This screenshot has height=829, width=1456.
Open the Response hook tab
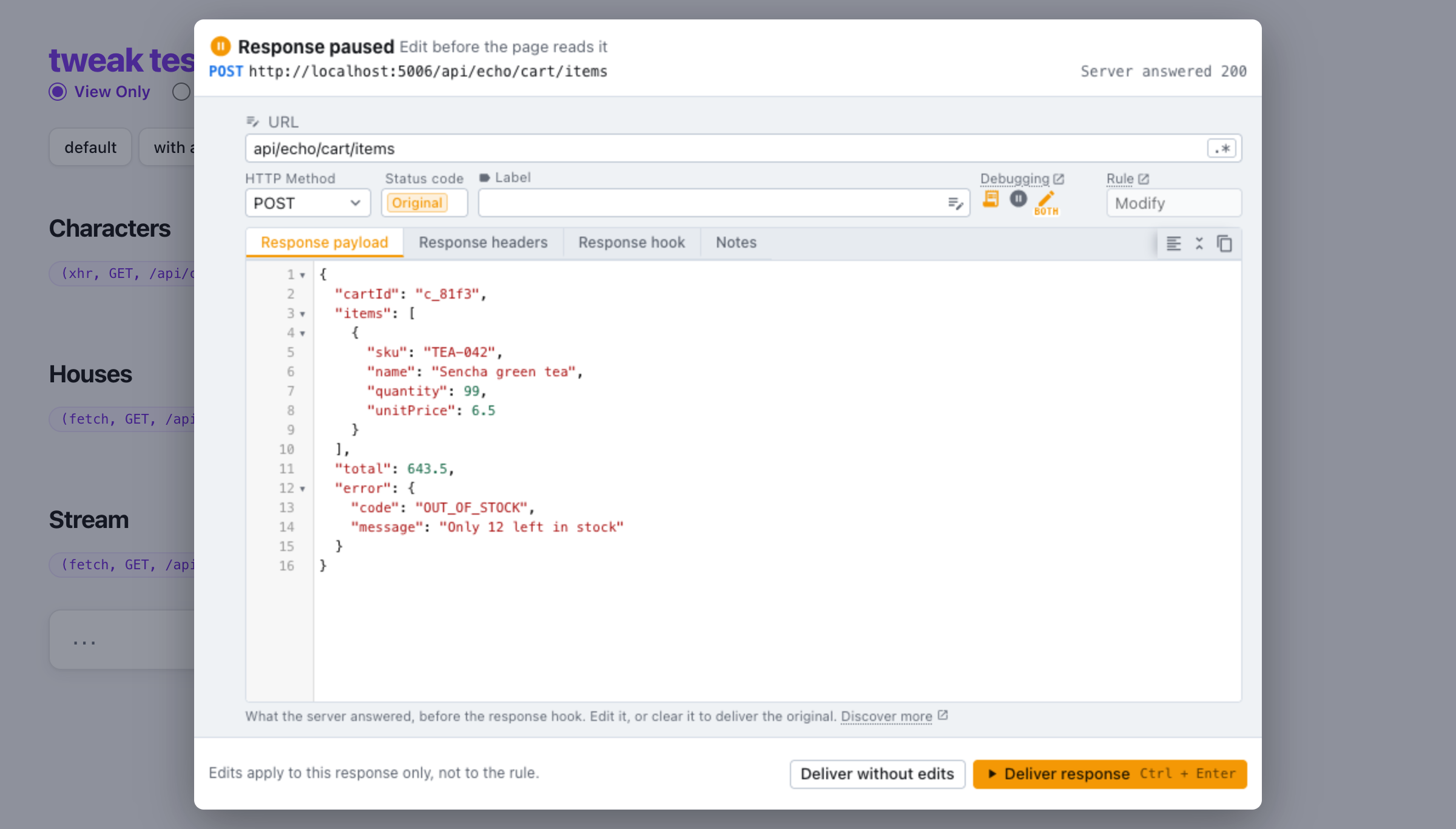pyautogui.click(x=632, y=242)
